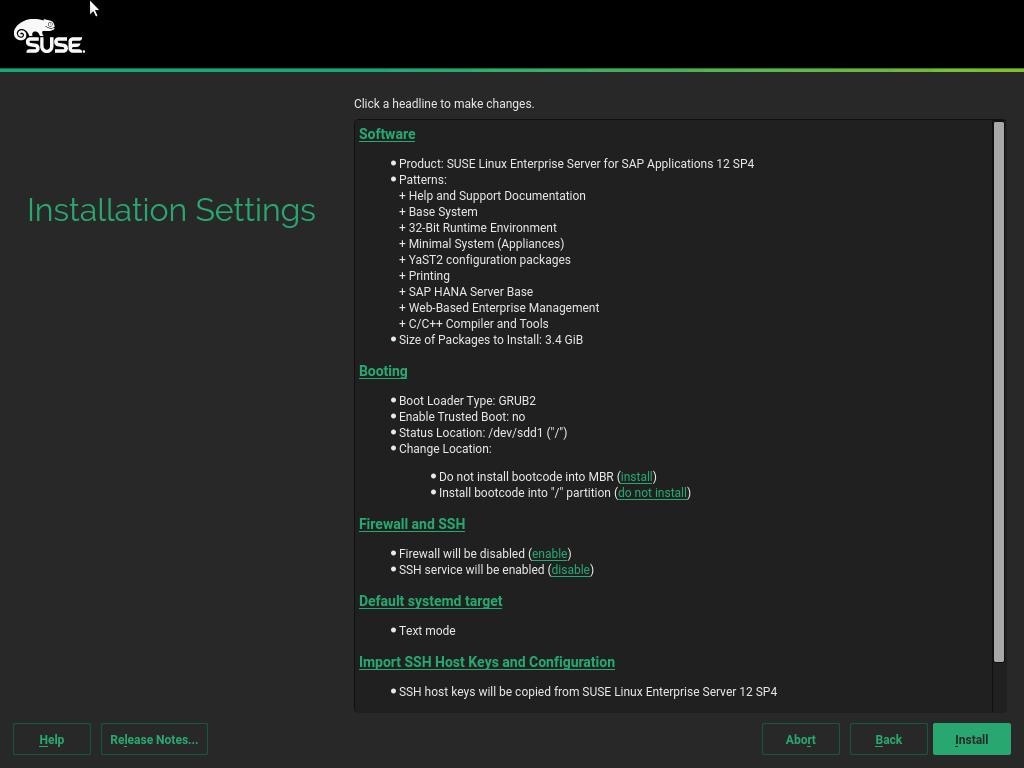
Task: Open the Release Notes
Action: (154, 739)
